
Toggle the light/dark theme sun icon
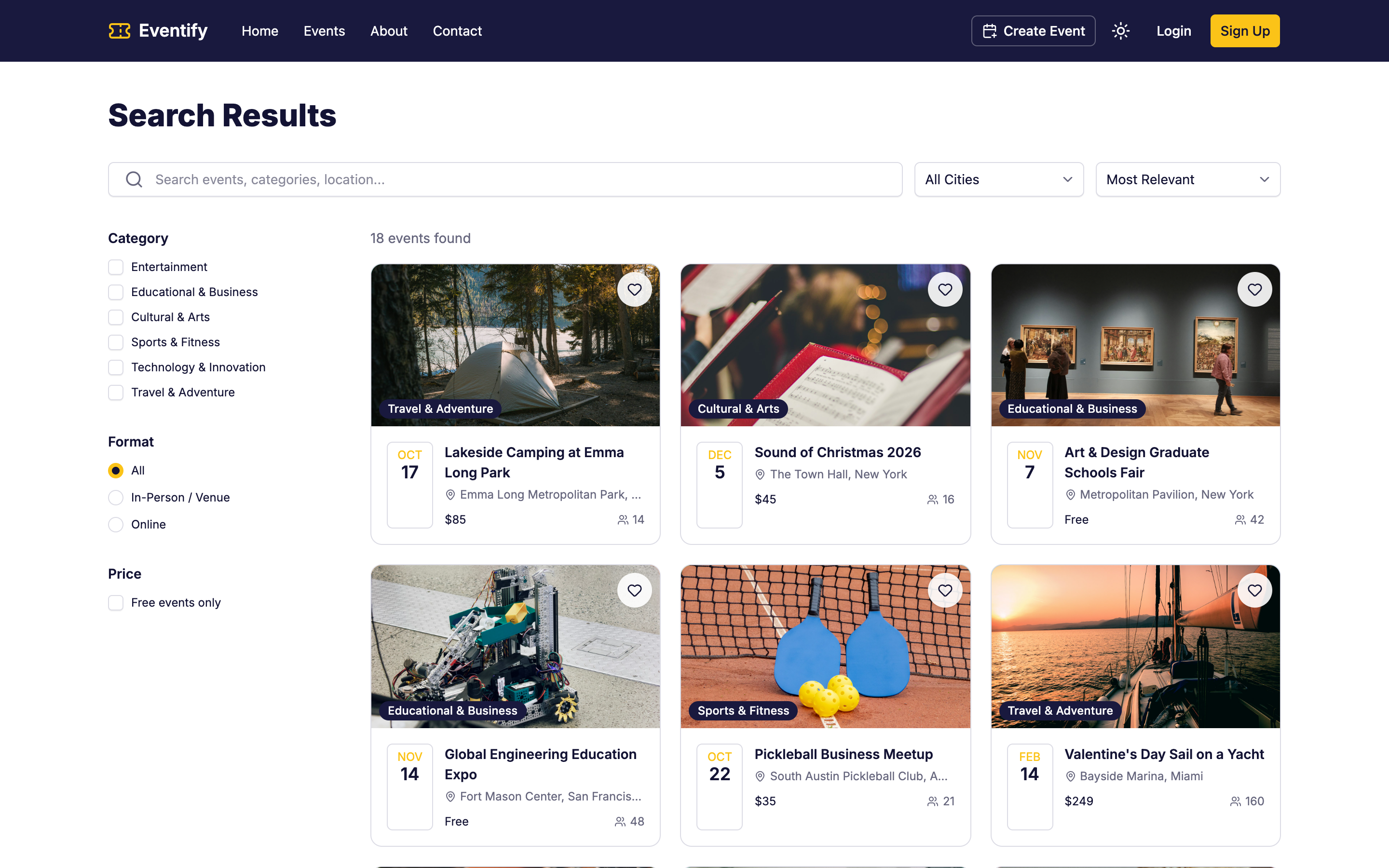(1120, 31)
